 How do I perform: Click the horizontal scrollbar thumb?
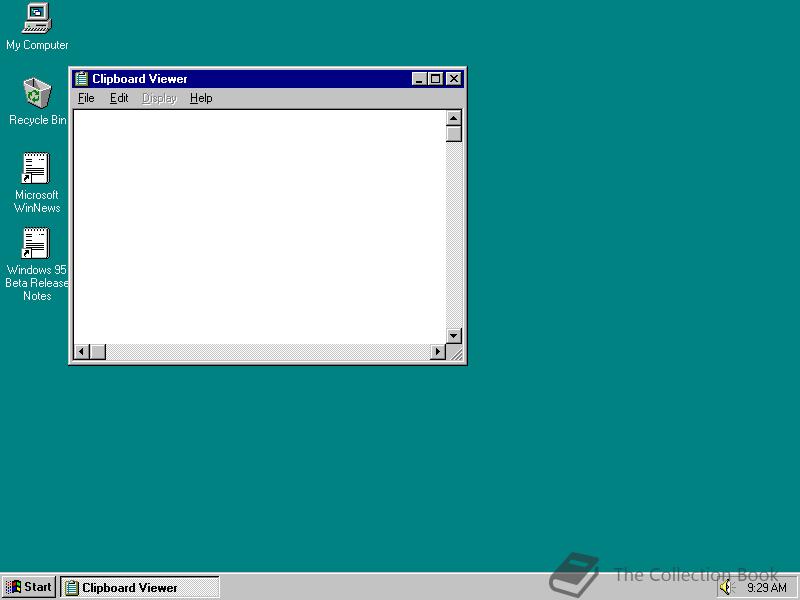pyautogui.click(x=98, y=352)
